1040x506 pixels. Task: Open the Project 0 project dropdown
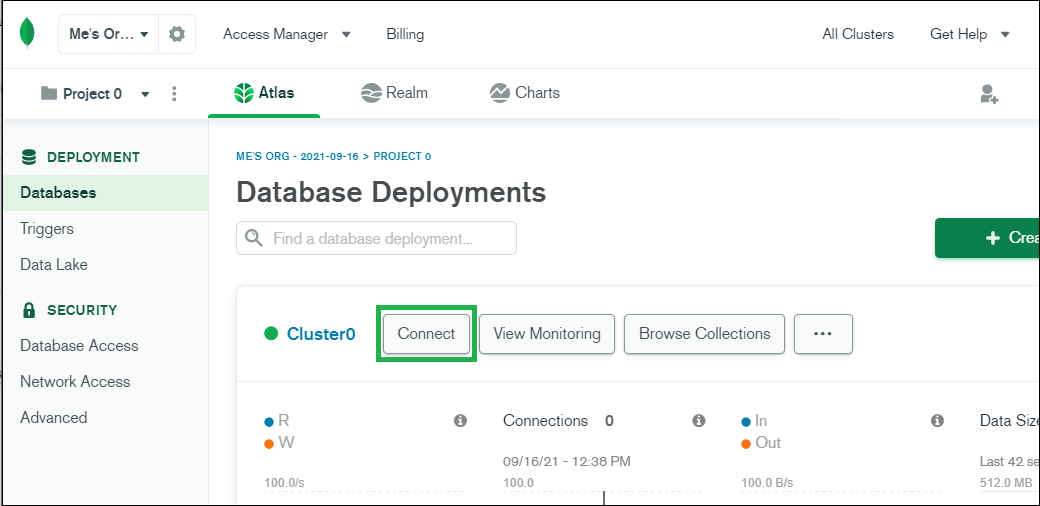[96, 94]
